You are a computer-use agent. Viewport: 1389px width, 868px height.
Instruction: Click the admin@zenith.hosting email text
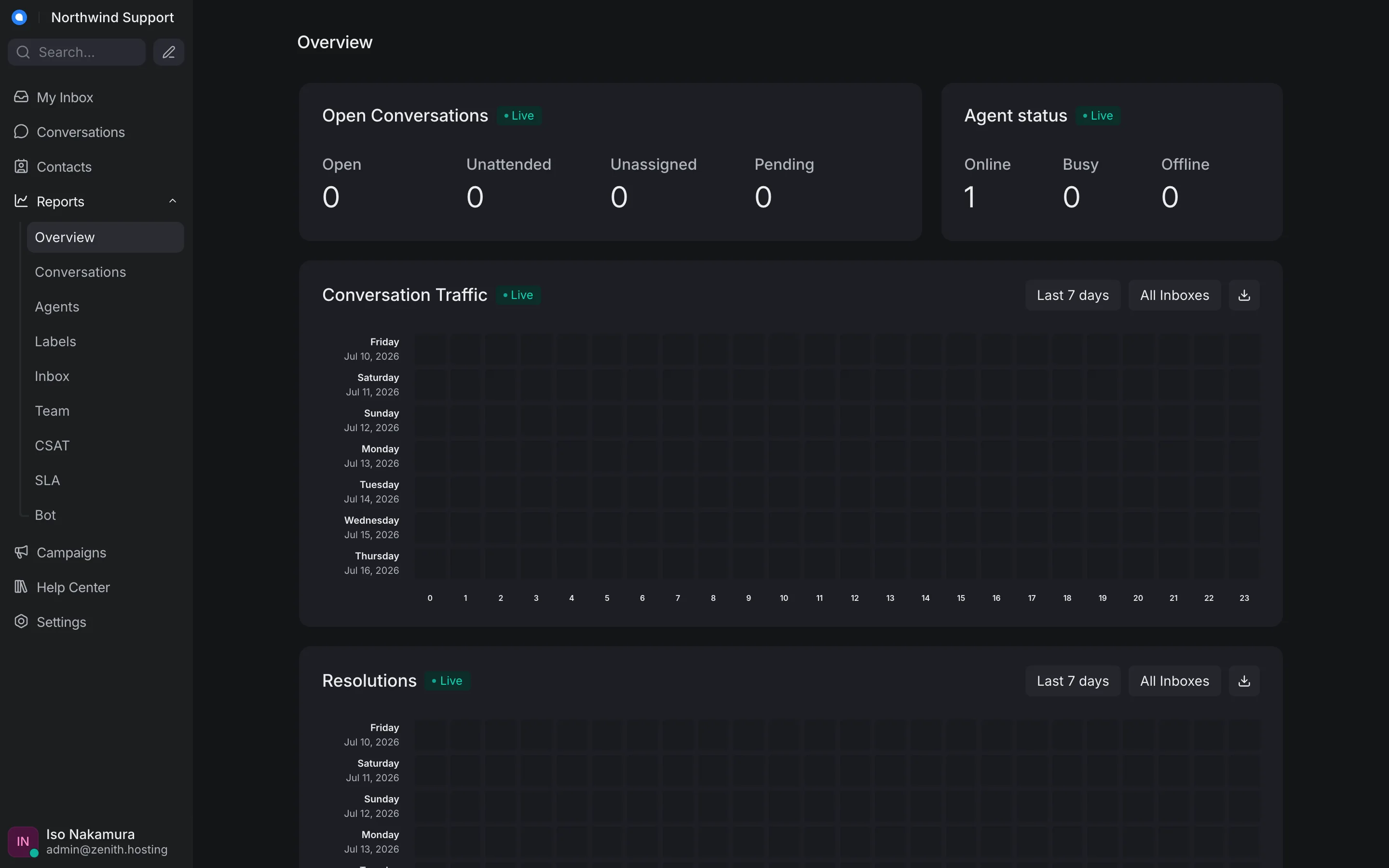(107, 850)
